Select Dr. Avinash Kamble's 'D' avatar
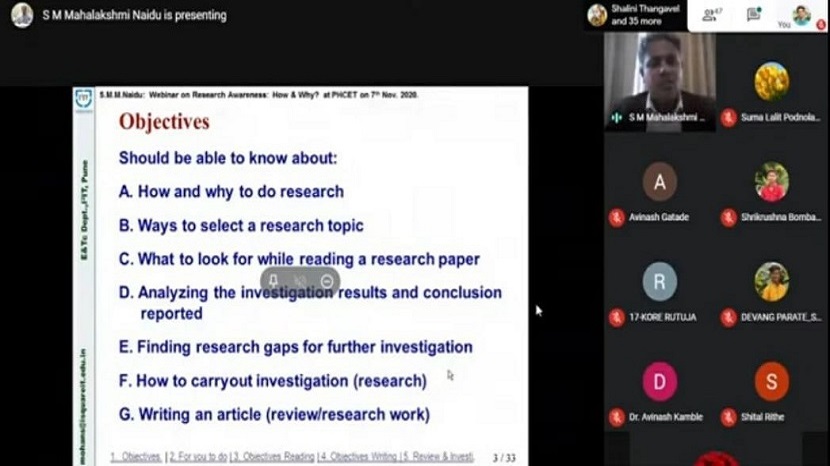Screen dimensions: 830x466 coord(660,381)
